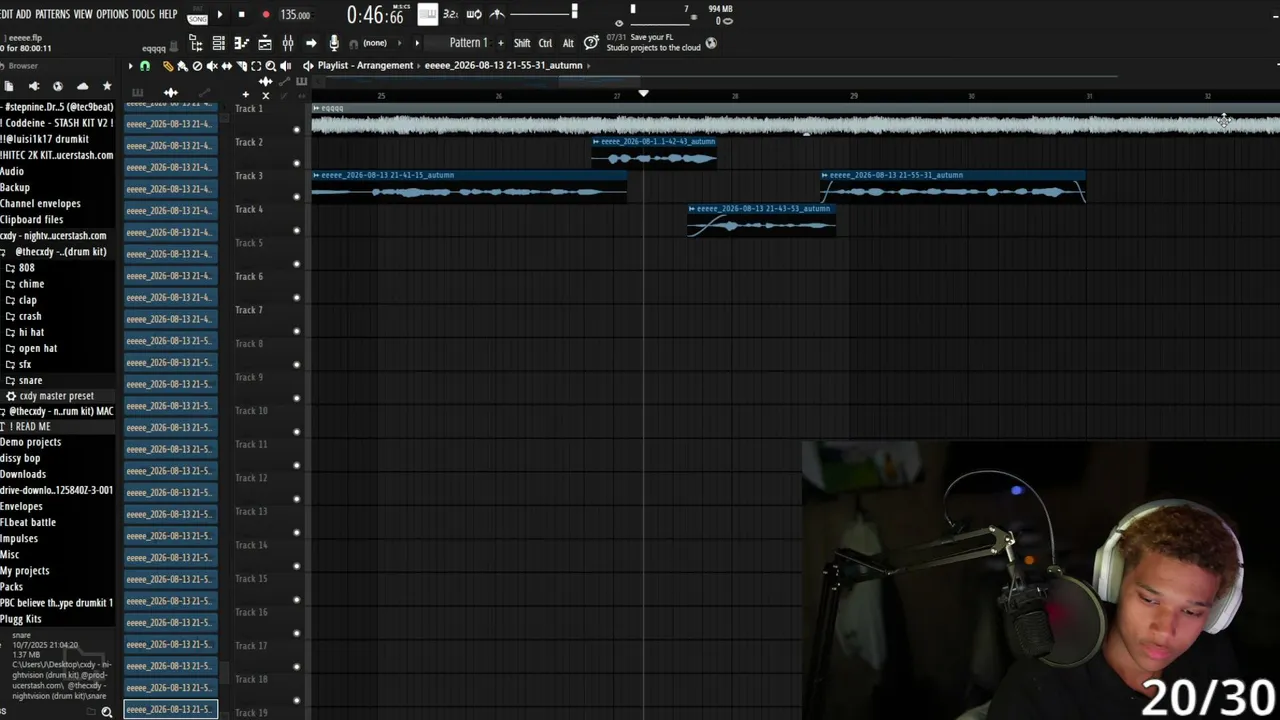Click the microphone recording icon
1280x720 pixels.
click(334, 43)
